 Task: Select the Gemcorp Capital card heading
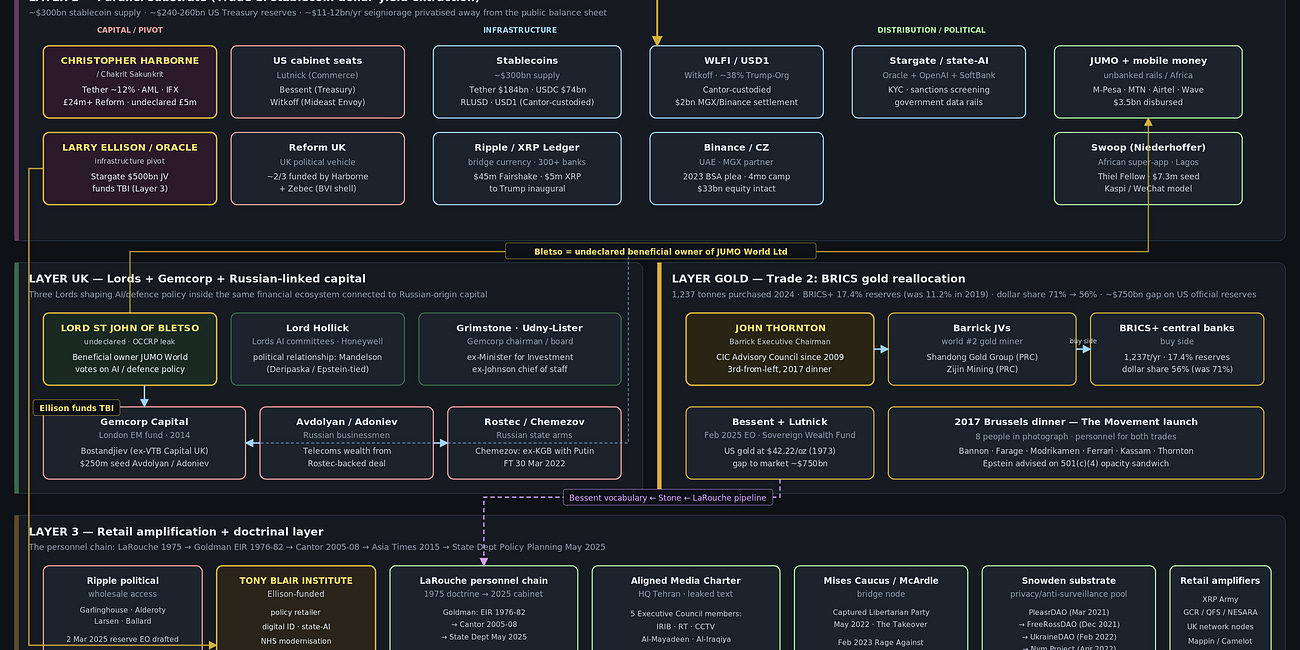pyautogui.click(x=144, y=422)
